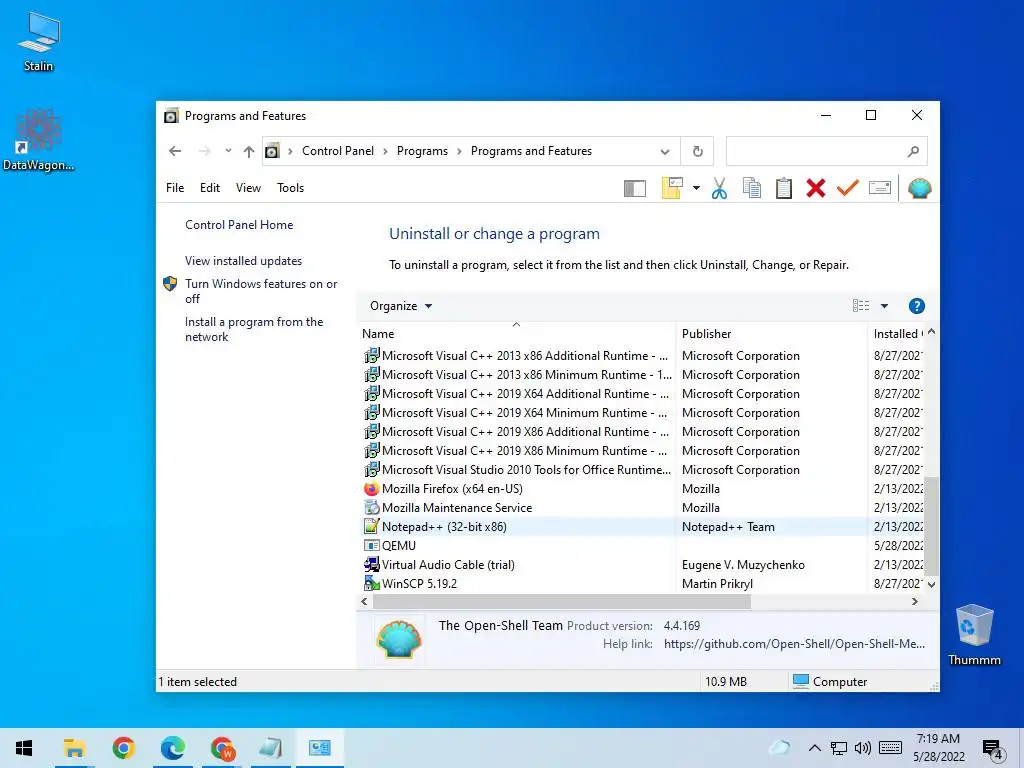Open dropdown arrow next to folder options icon
The width and height of the screenshot is (1024, 768).
coord(696,189)
